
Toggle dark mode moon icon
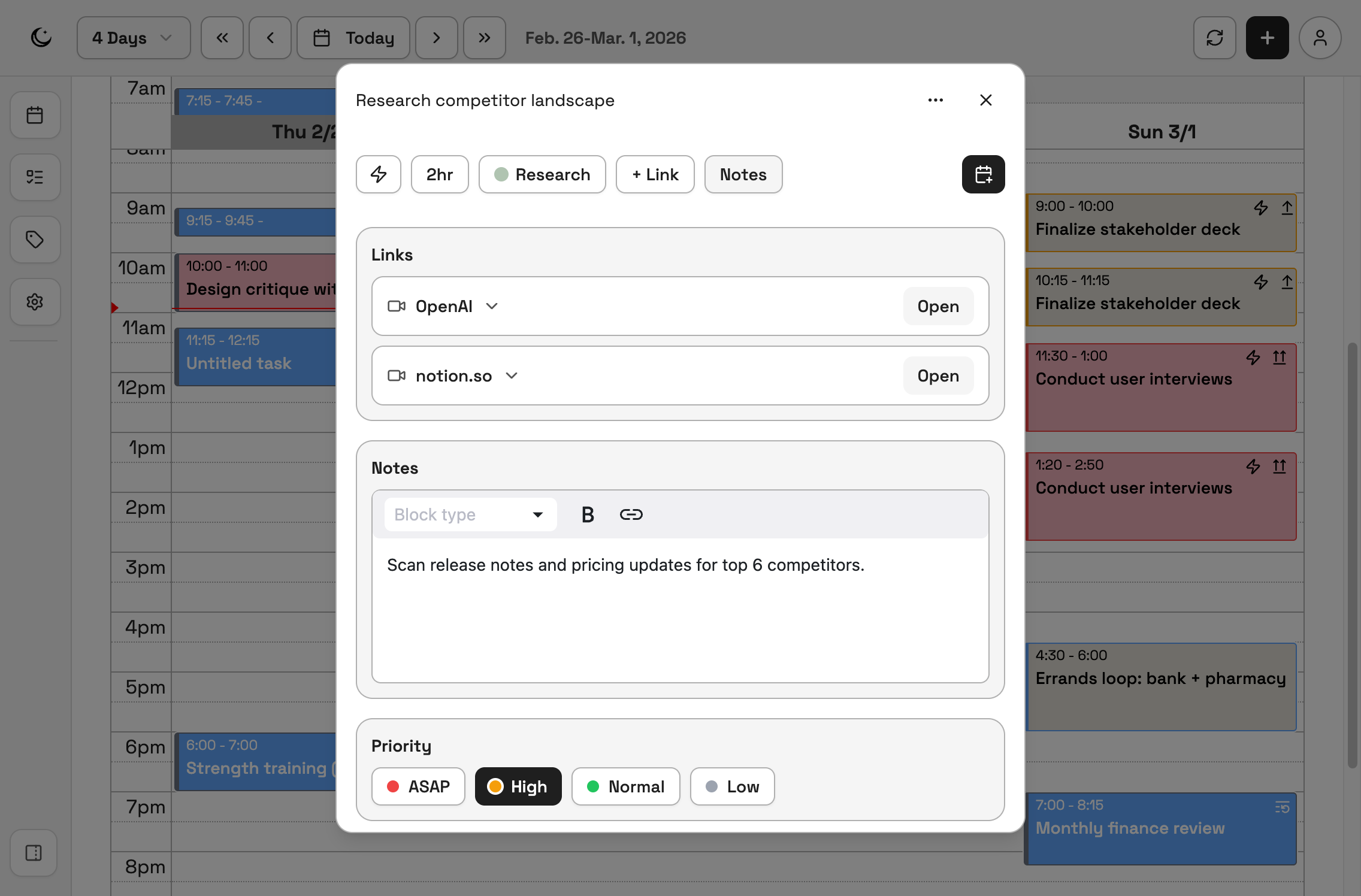(x=41, y=38)
